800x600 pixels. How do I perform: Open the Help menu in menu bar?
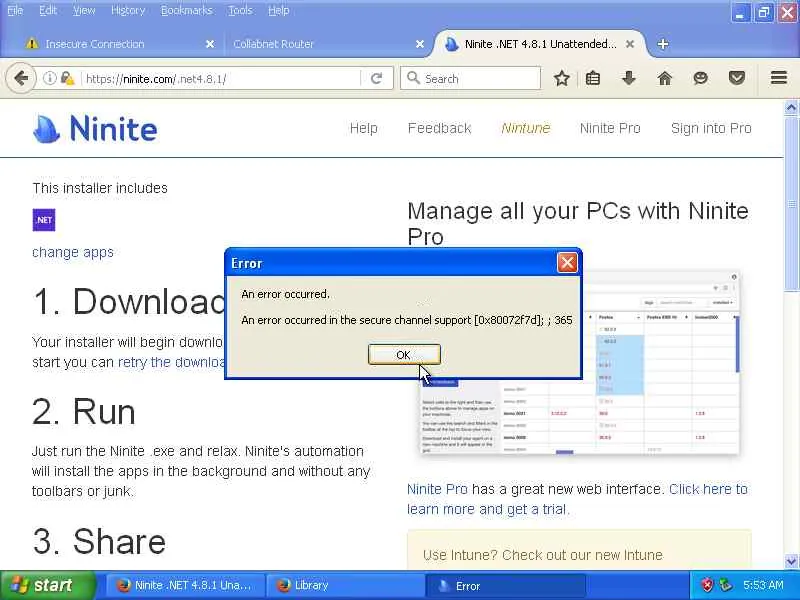[279, 10]
